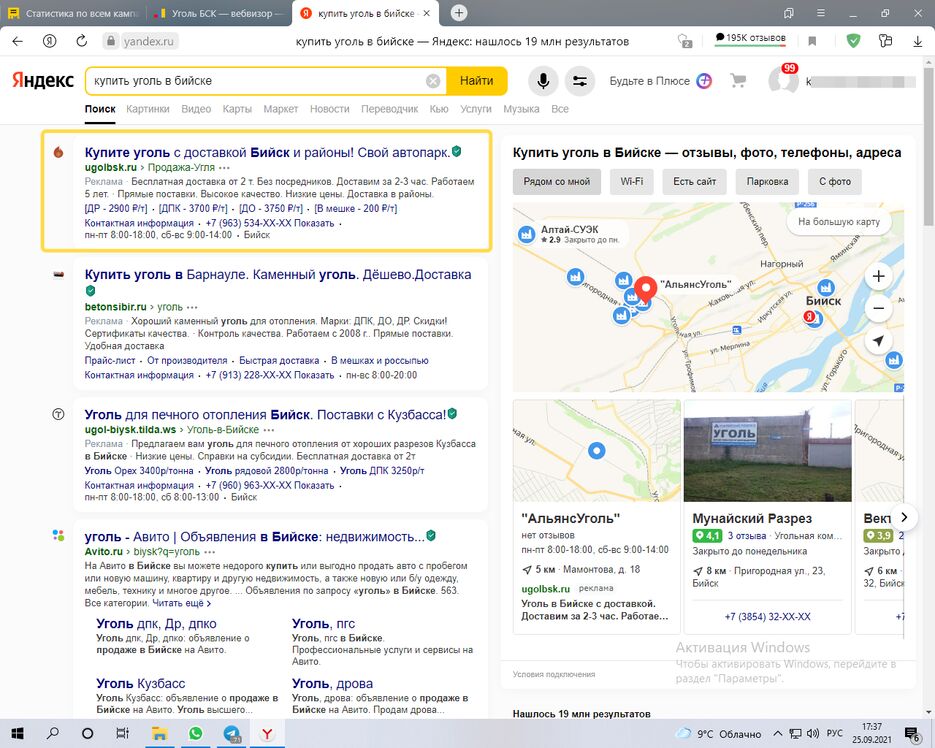Toggle the "Парковка" filter chip
The height and width of the screenshot is (748, 935).
[x=767, y=182]
